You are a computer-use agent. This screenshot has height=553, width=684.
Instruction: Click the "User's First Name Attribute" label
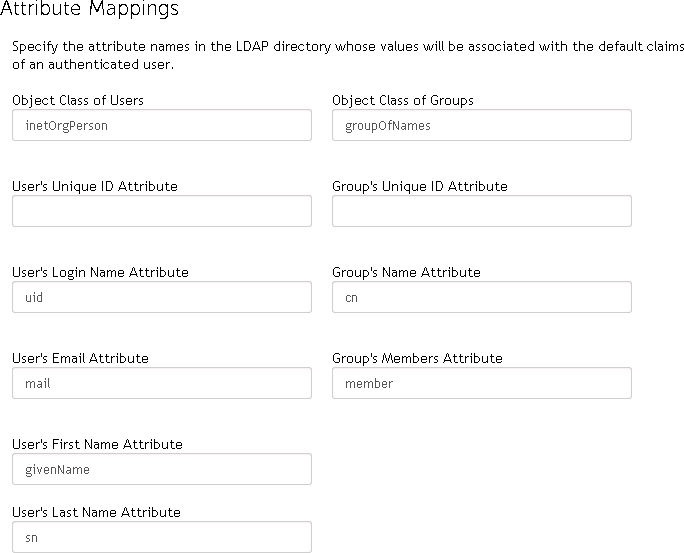[97, 444]
